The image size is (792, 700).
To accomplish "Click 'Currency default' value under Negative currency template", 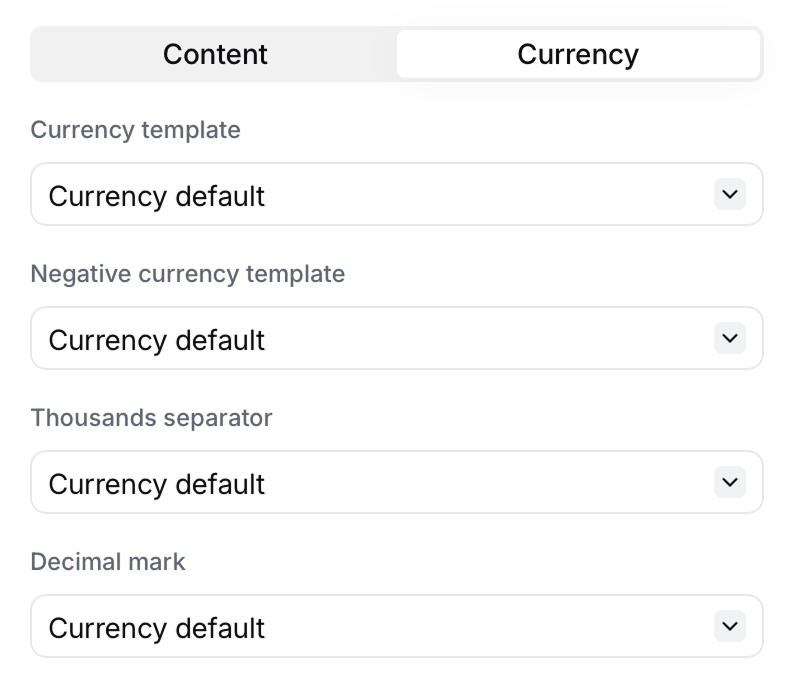I will (157, 340).
